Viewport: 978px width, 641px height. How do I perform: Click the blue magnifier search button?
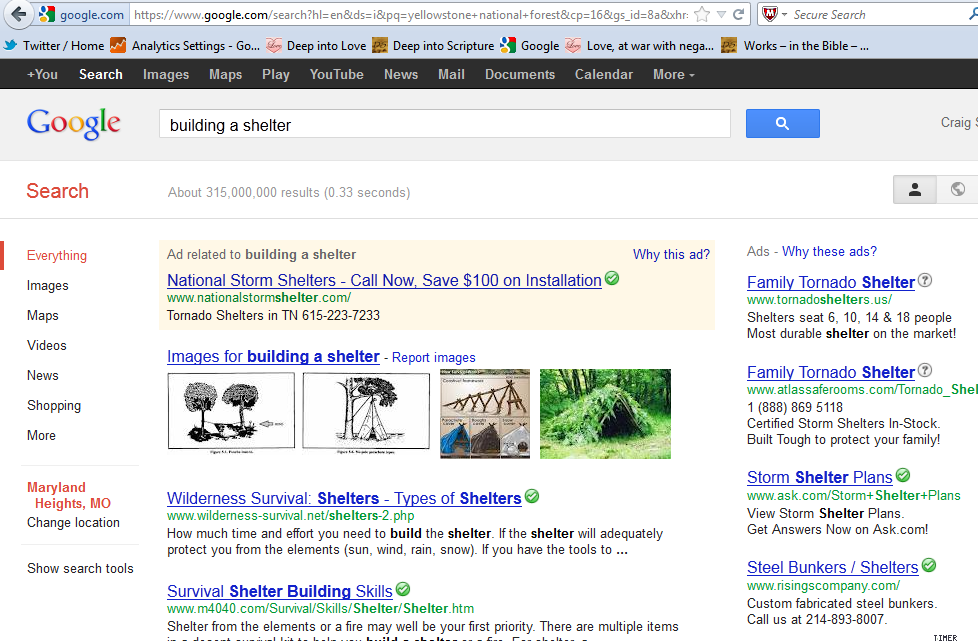point(783,123)
